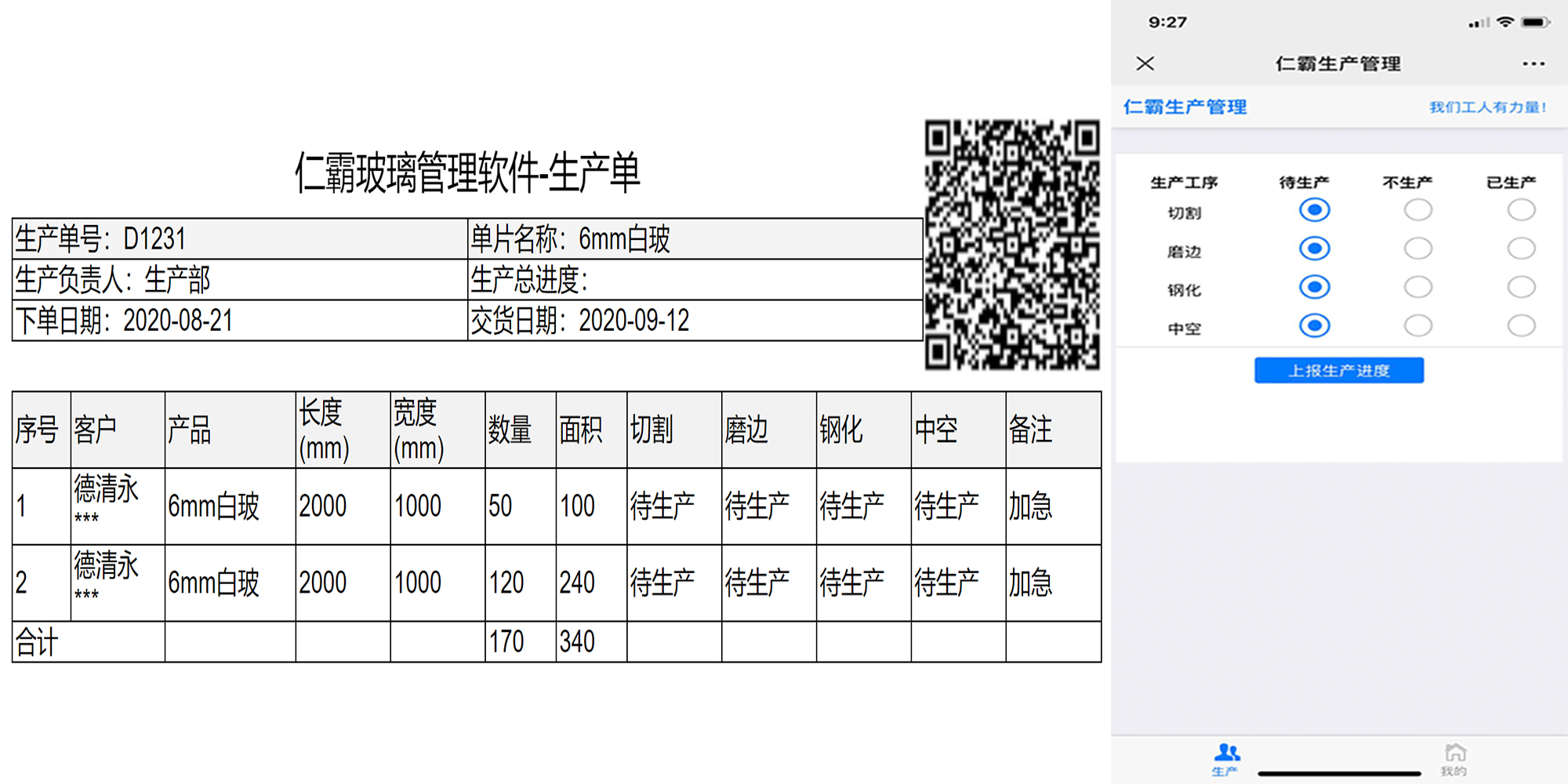Click area 100 in row 1

pos(577,506)
